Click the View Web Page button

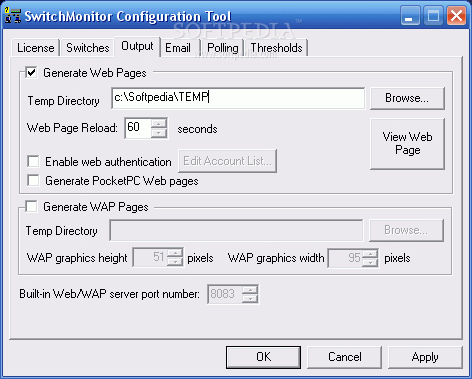pyautogui.click(x=407, y=143)
